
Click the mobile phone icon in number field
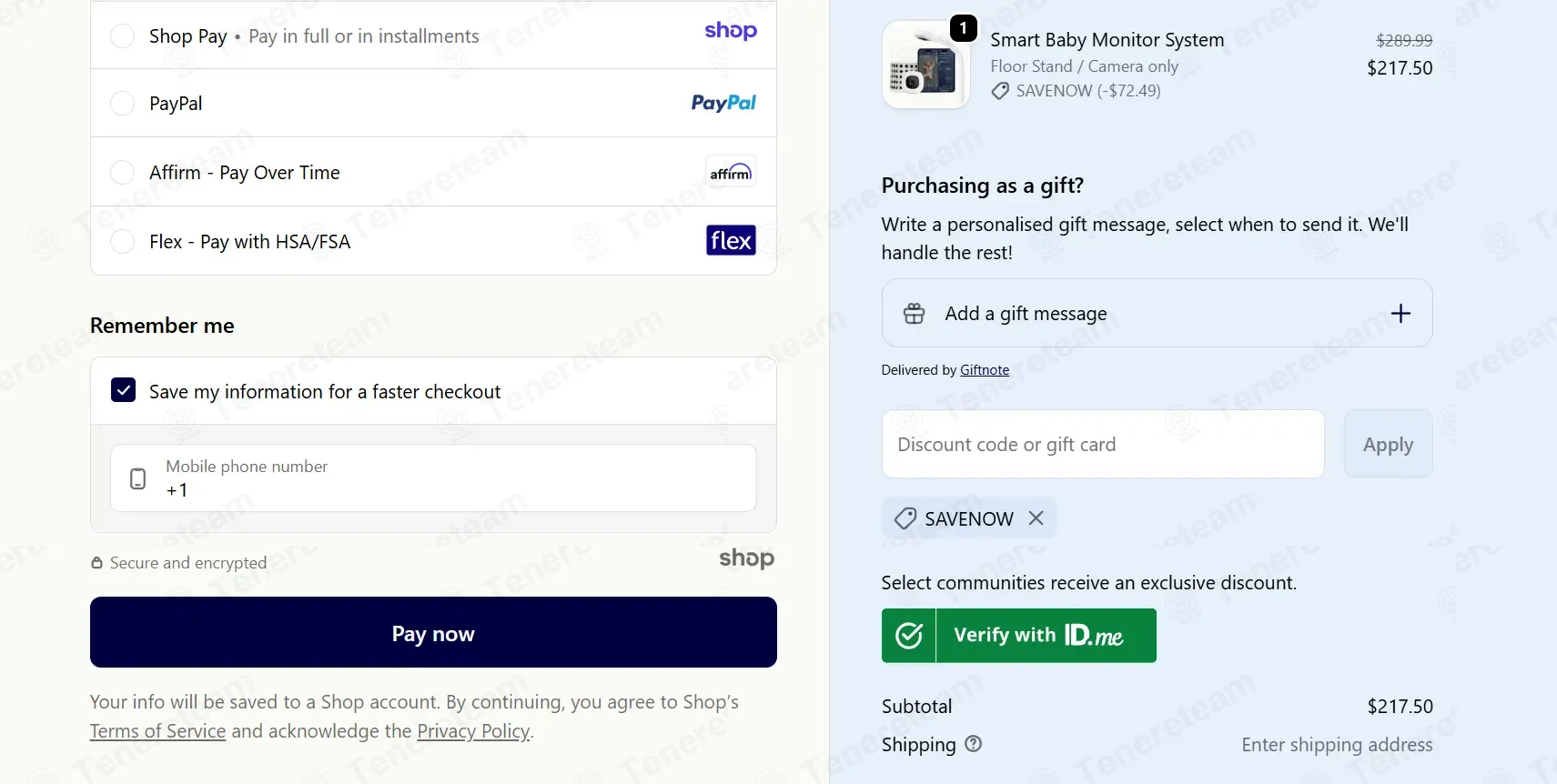[x=138, y=479]
